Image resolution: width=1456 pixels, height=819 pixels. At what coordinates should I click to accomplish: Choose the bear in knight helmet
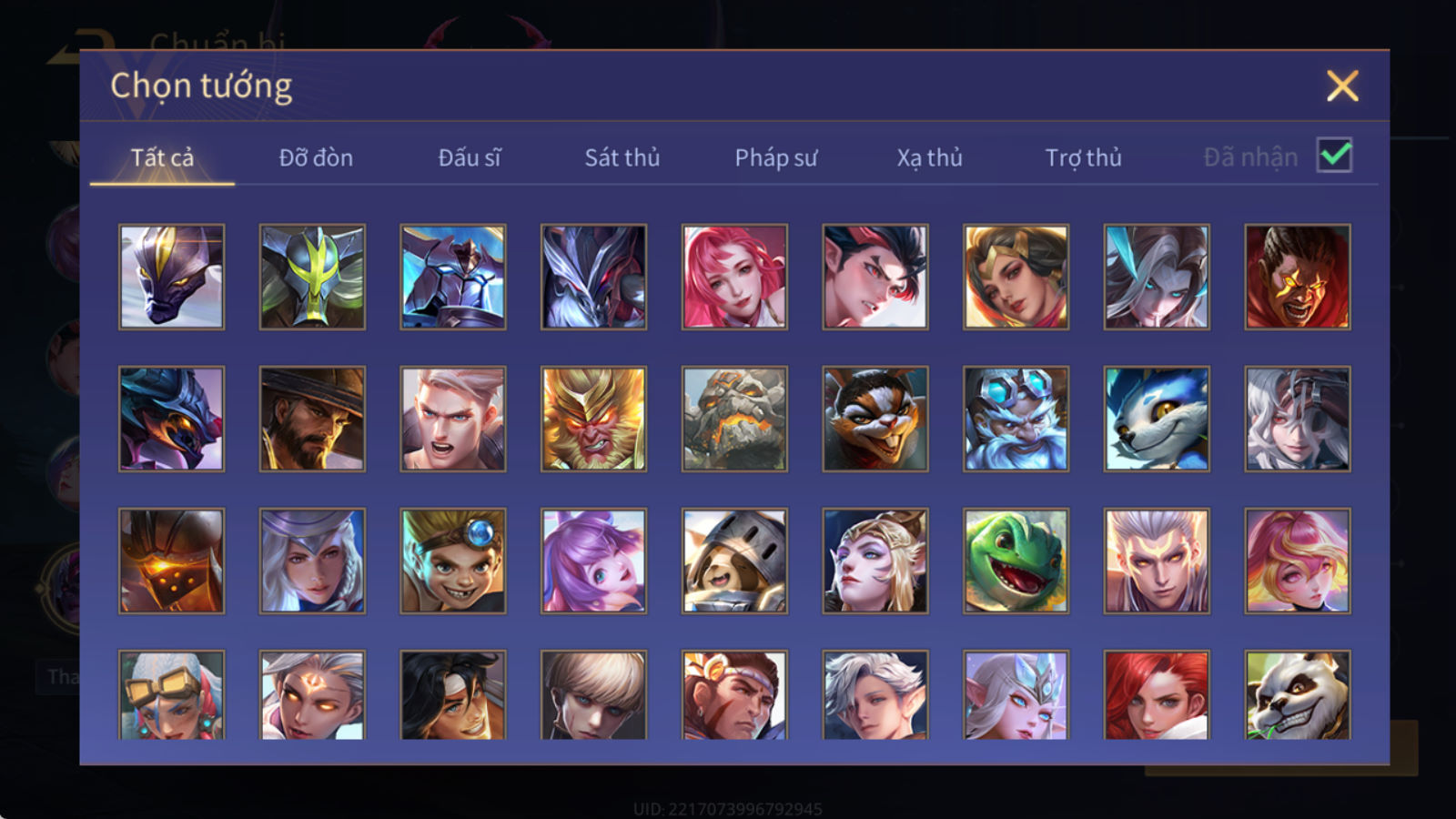(x=734, y=561)
